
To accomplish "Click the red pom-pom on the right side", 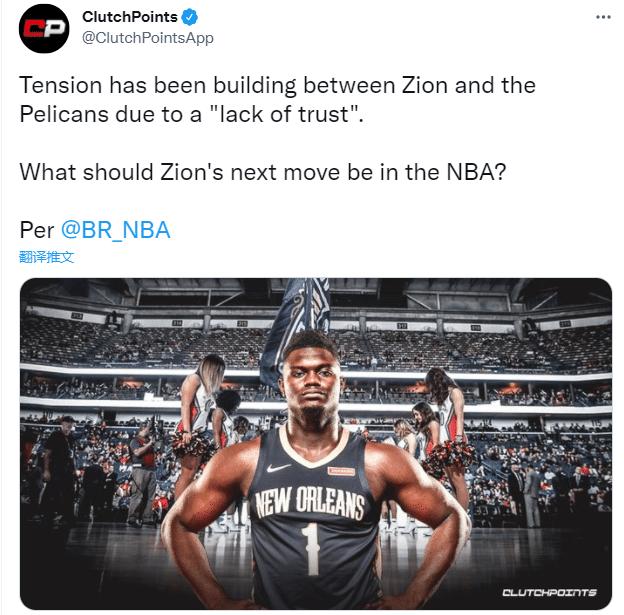I will coord(450,456).
